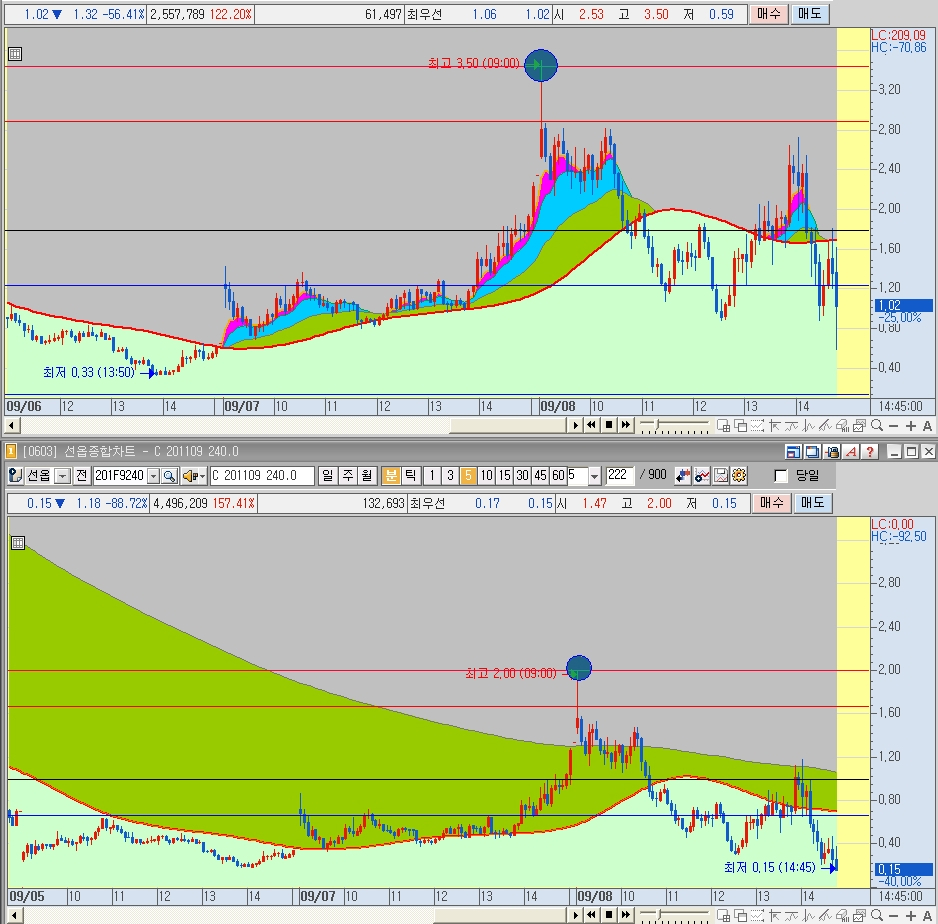The width and height of the screenshot is (938, 924).
Task: Click the upper chart 매도 sell button
Action: point(809,14)
